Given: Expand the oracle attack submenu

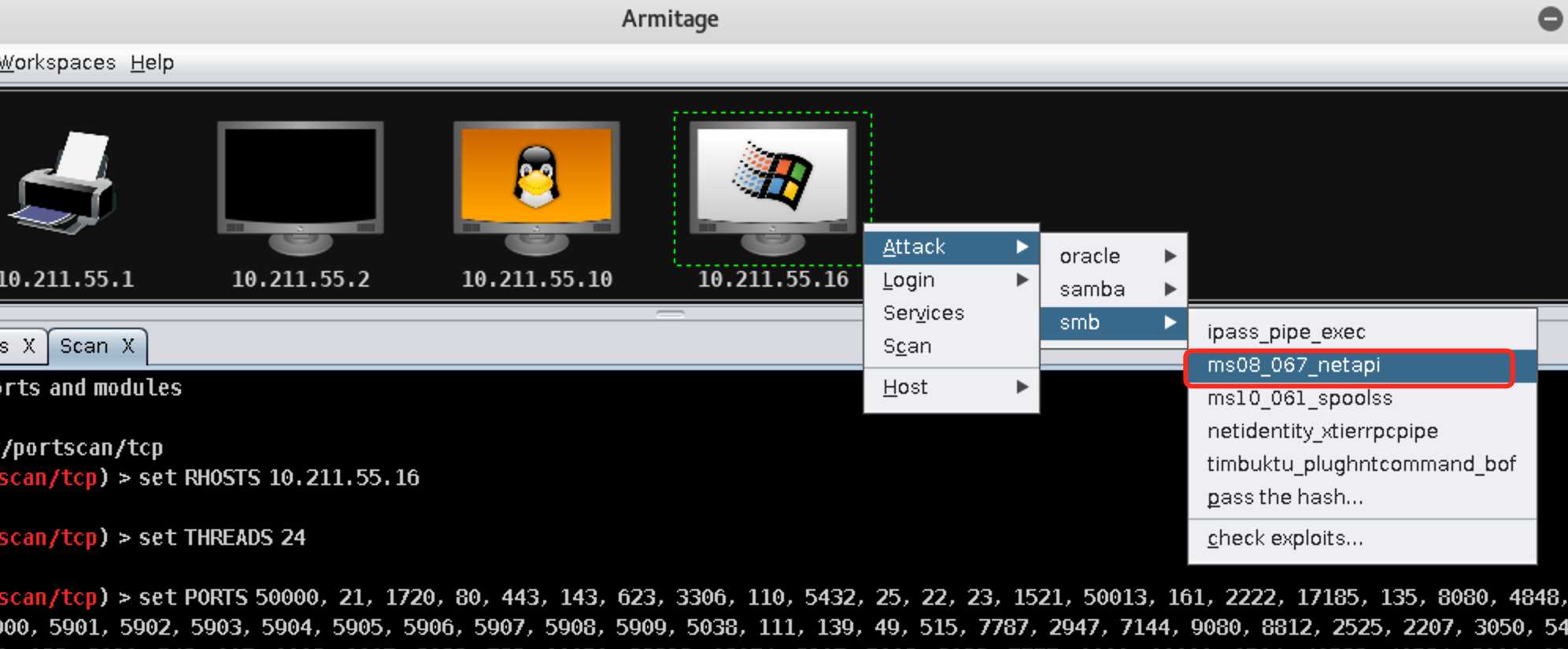Looking at the screenshot, I should (x=1114, y=256).
